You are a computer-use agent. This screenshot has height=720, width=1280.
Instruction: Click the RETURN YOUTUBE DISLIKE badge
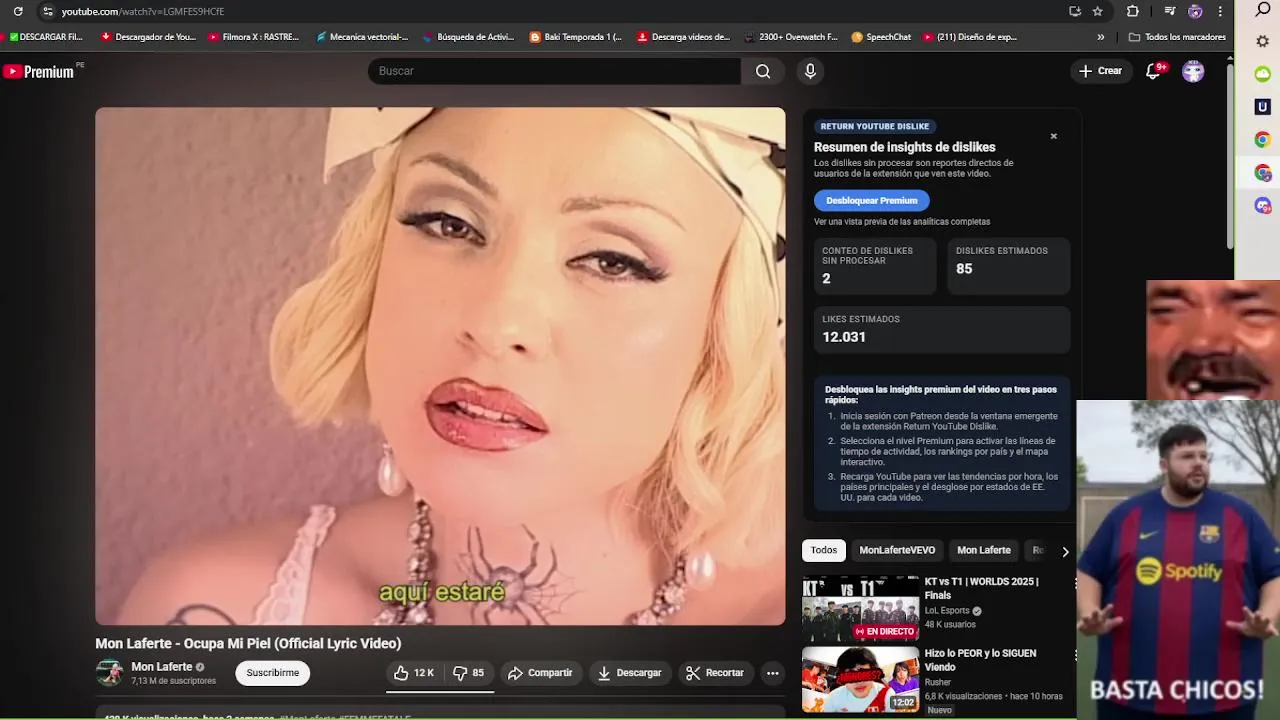tap(875, 126)
